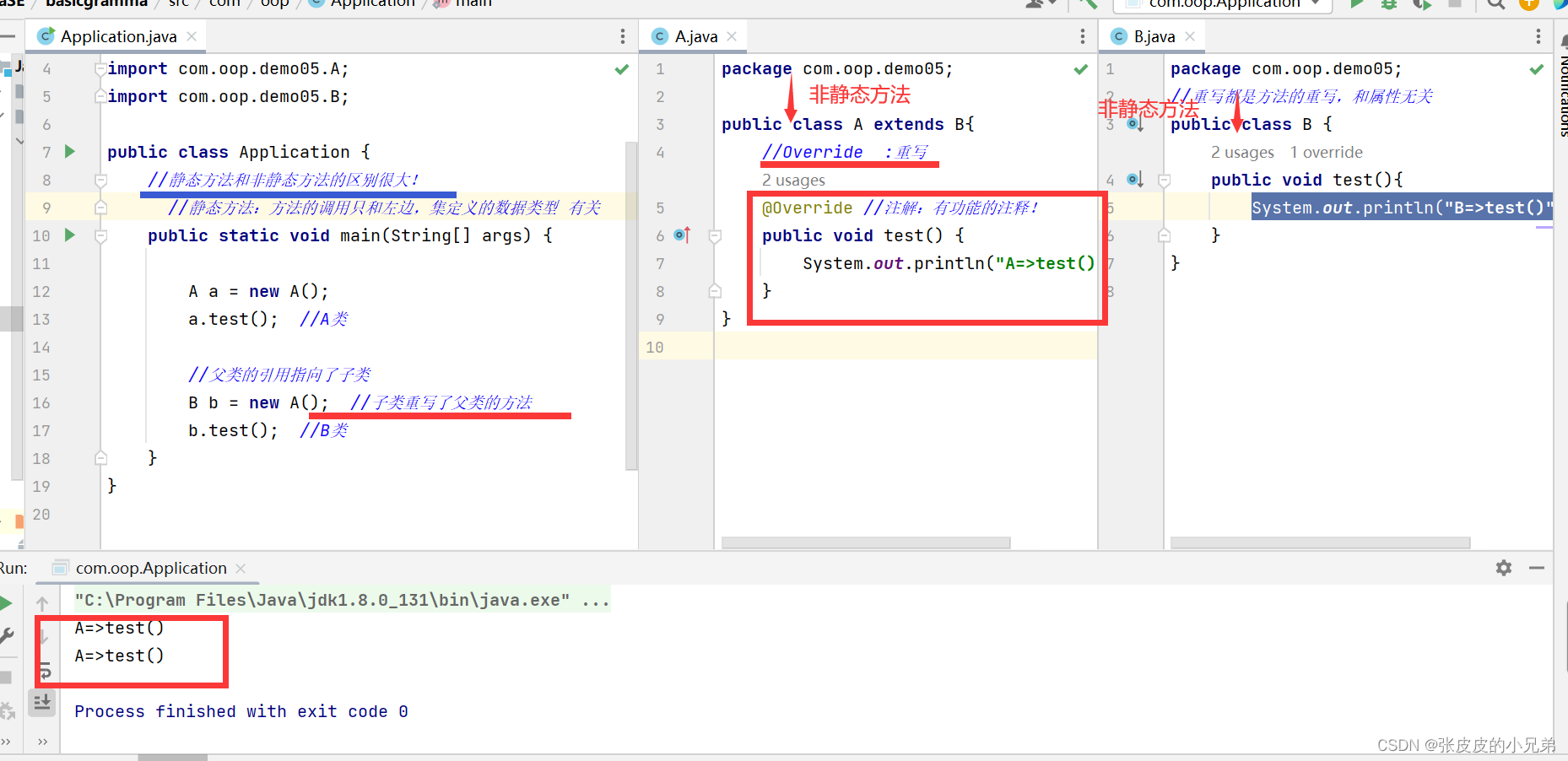The height and width of the screenshot is (761, 1568).
Task: Click '2 usages' hint in B.java
Action: tap(1242, 152)
